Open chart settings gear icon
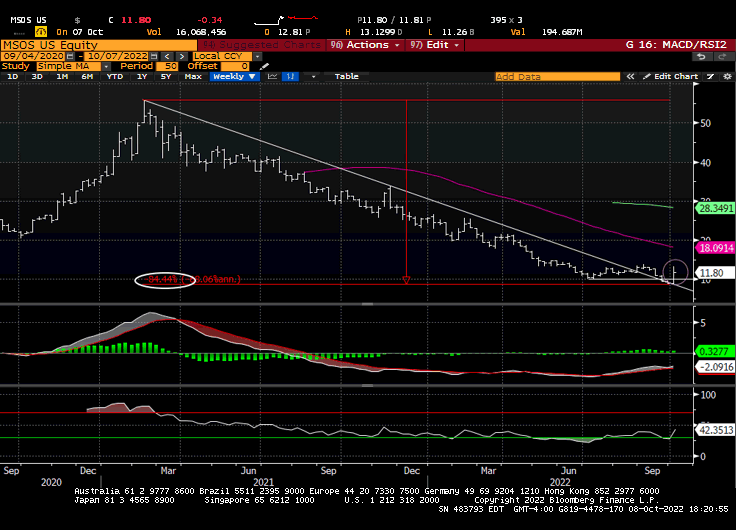Screen dimensions: 736x530 pyautogui.click(x=728, y=77)
